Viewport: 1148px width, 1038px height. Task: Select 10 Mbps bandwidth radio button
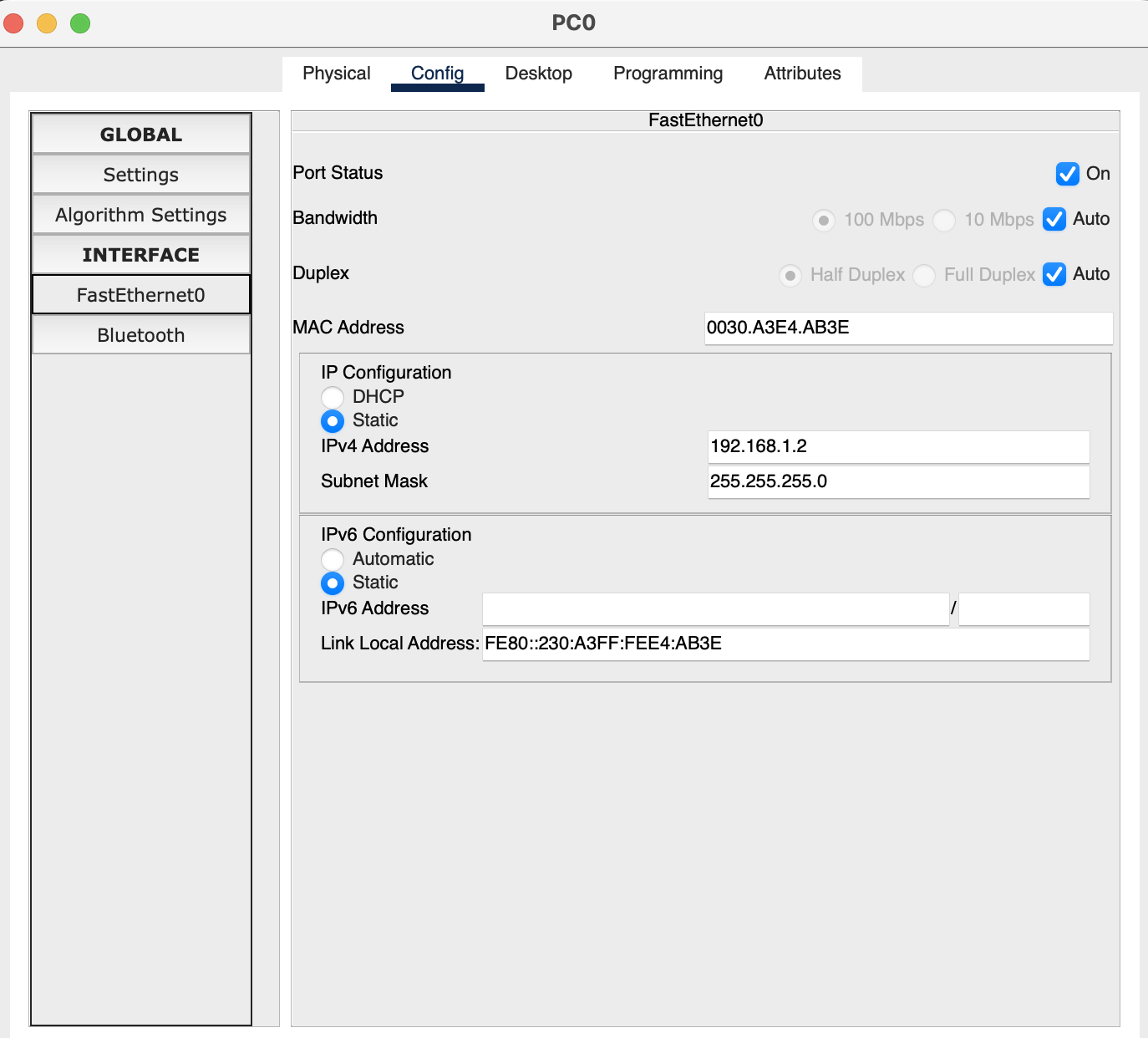[944, 220]
